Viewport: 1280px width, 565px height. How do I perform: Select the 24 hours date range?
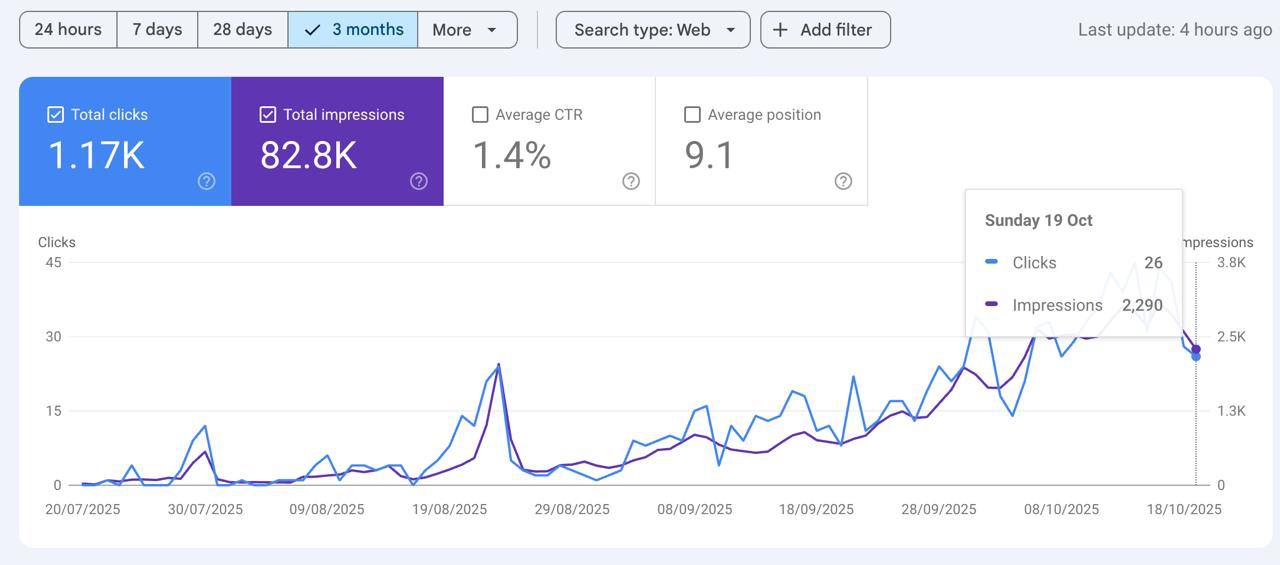pyautogui.click(x=68, y=30)
